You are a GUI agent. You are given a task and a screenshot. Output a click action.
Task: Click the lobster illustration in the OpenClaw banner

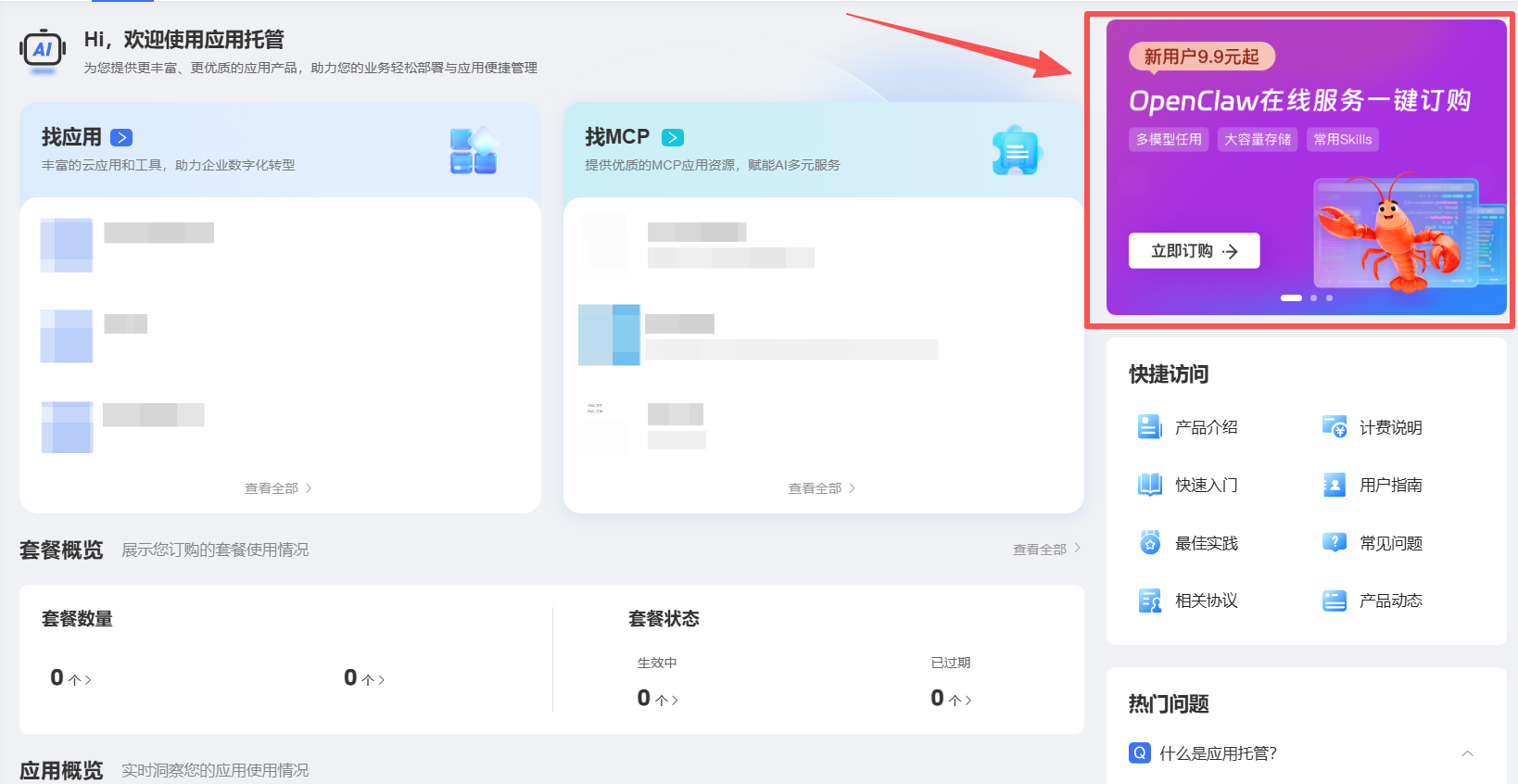(x=1388, y=232)
